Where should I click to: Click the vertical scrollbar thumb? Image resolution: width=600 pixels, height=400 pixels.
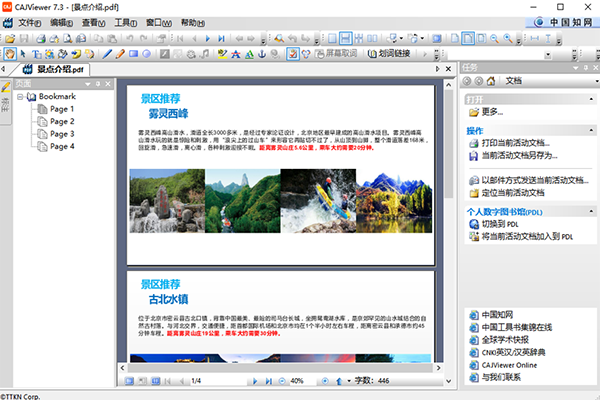point(448,144)
